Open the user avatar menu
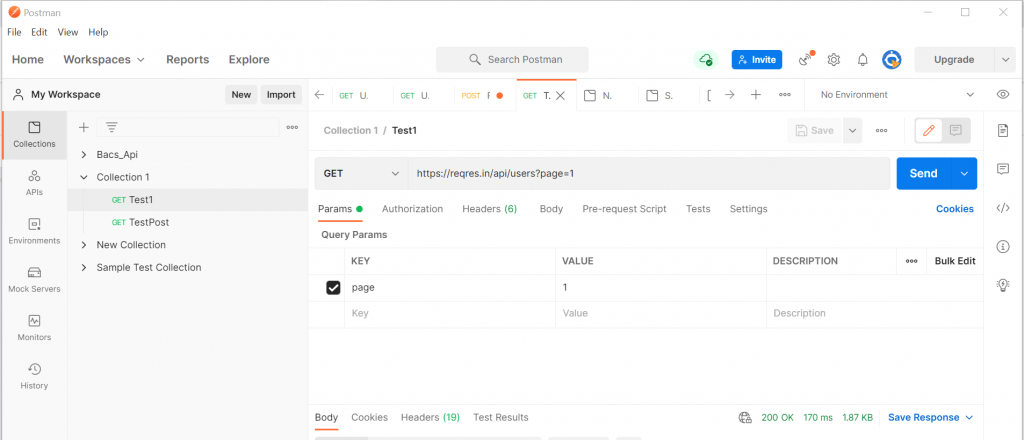The height and width of the screenshot is (440, 1024). click(891, 59)
